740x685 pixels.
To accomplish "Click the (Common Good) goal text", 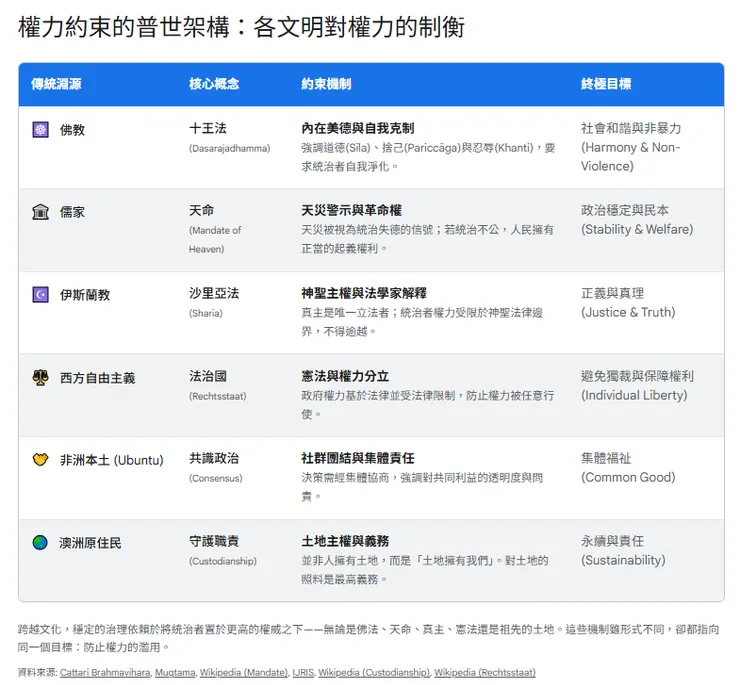I will coord(628,477).
